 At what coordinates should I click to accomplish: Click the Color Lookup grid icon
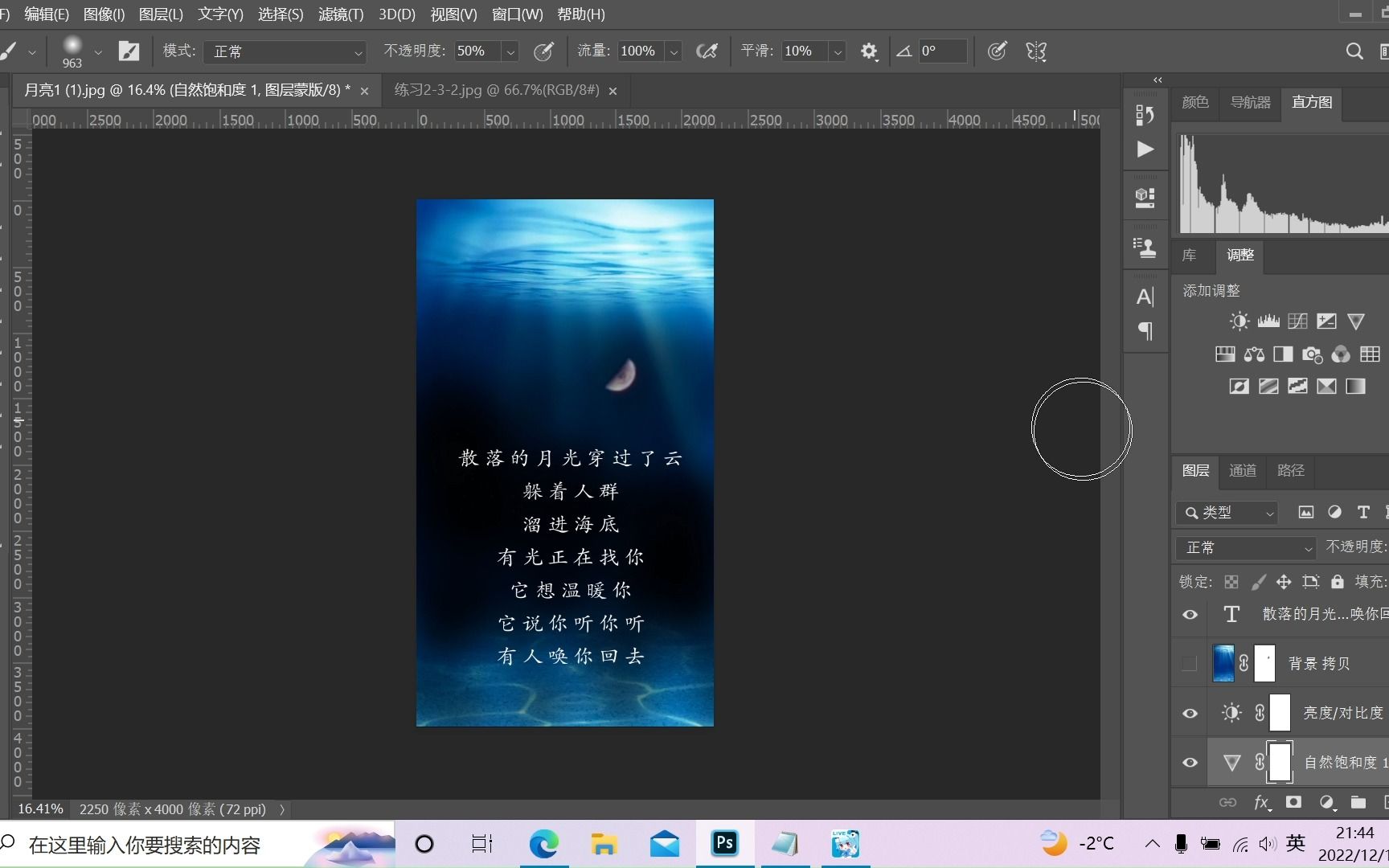coord(1370,354)
